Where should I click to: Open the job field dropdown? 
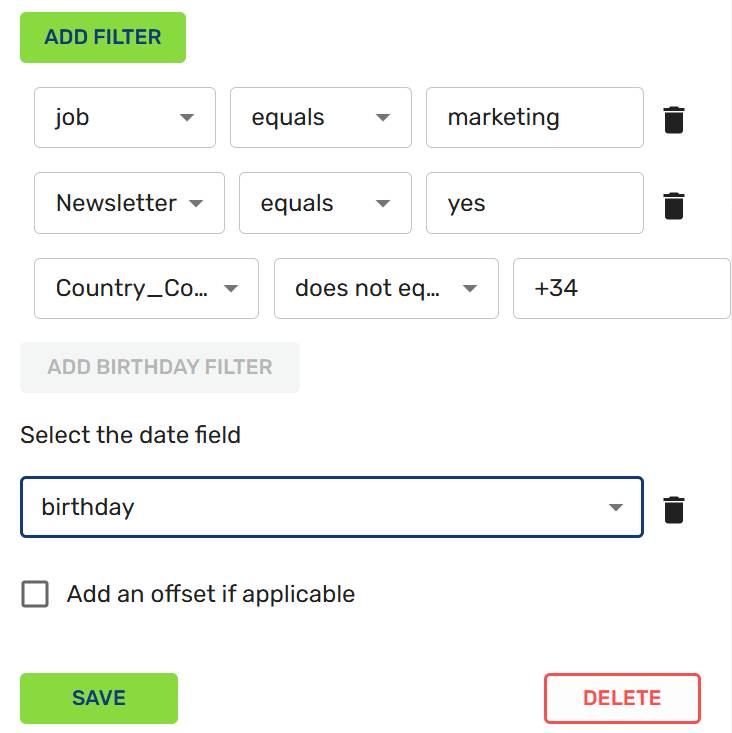coord(125,118)
